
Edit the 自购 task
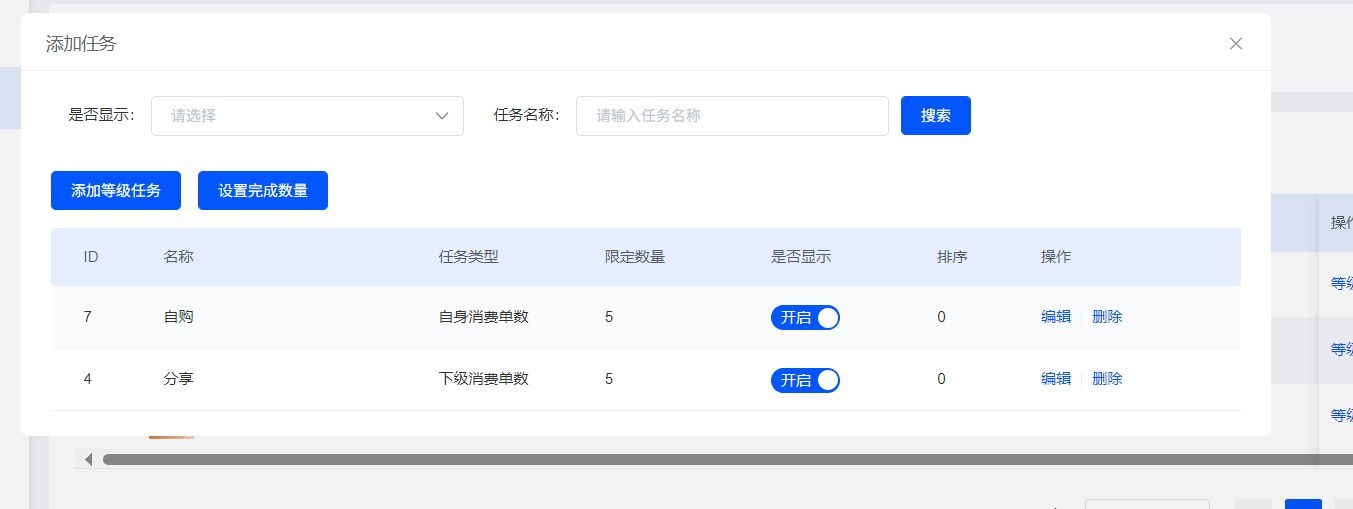tap(1056, 317)
